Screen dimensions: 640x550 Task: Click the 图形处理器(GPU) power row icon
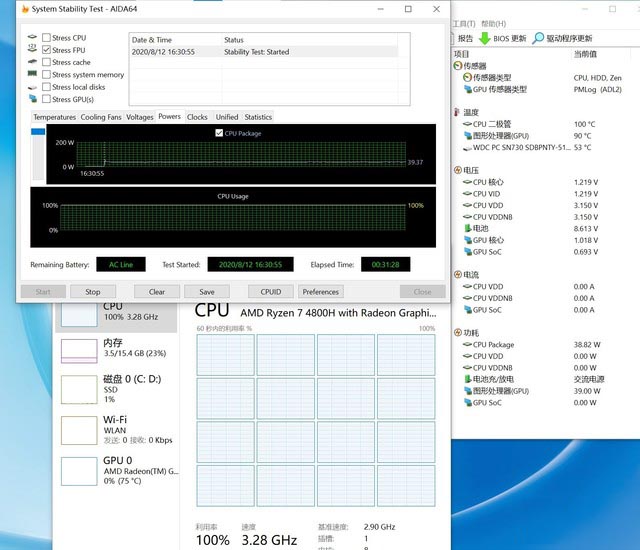pyautogui.click(x=468, y=391)
